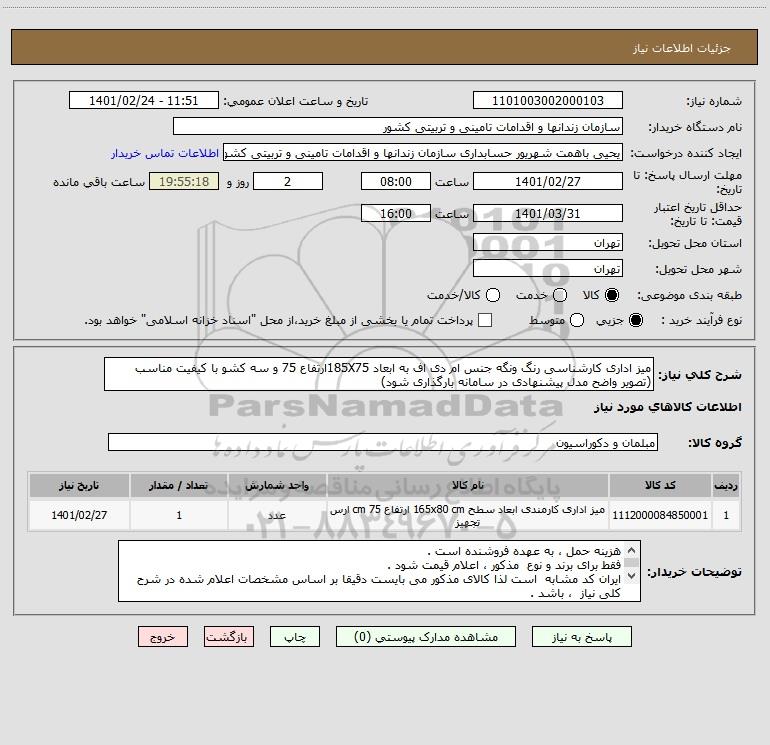Click the delivery city تهران field
The height and width of the screenshot is (745, 770).
pyautogui.click(x=548, y=269)
